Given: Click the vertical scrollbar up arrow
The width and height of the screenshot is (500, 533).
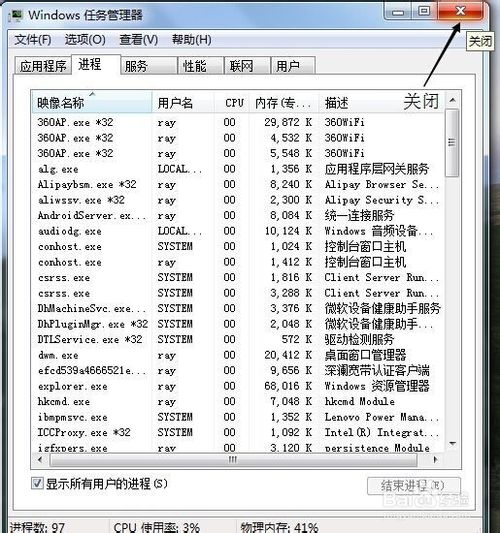Looking at the screenshot, I should coord(452,100).
